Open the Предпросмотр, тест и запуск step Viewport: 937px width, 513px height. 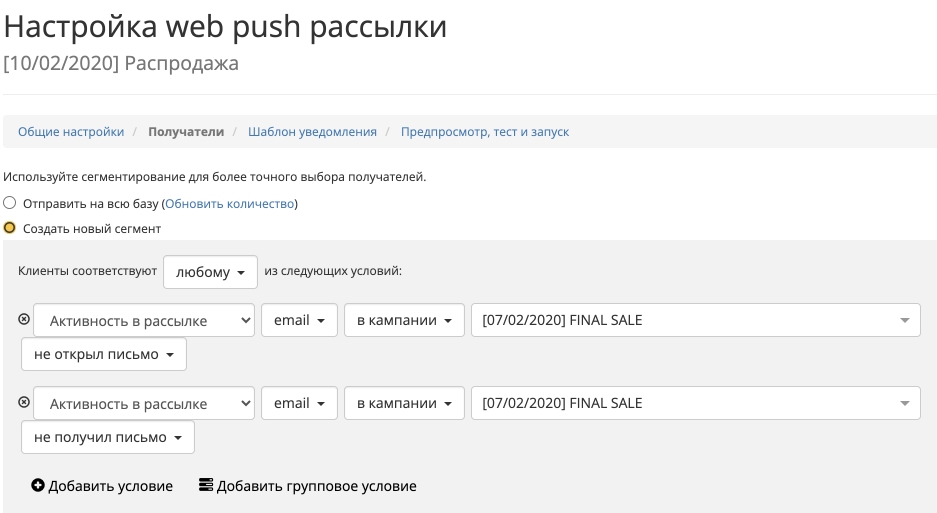[484, 132]
